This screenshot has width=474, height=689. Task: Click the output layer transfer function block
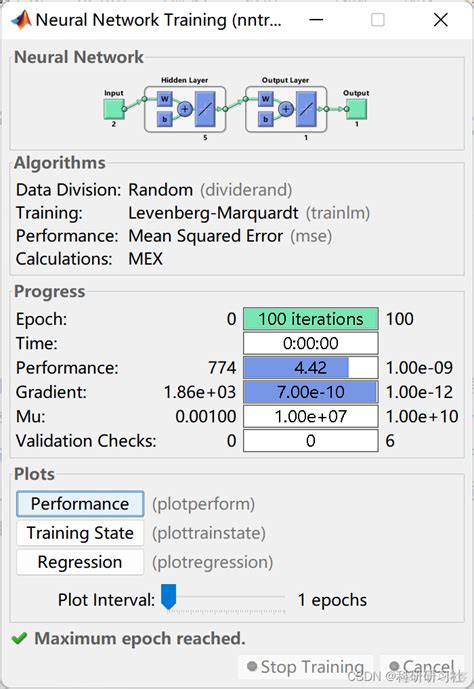coord(307,109)
